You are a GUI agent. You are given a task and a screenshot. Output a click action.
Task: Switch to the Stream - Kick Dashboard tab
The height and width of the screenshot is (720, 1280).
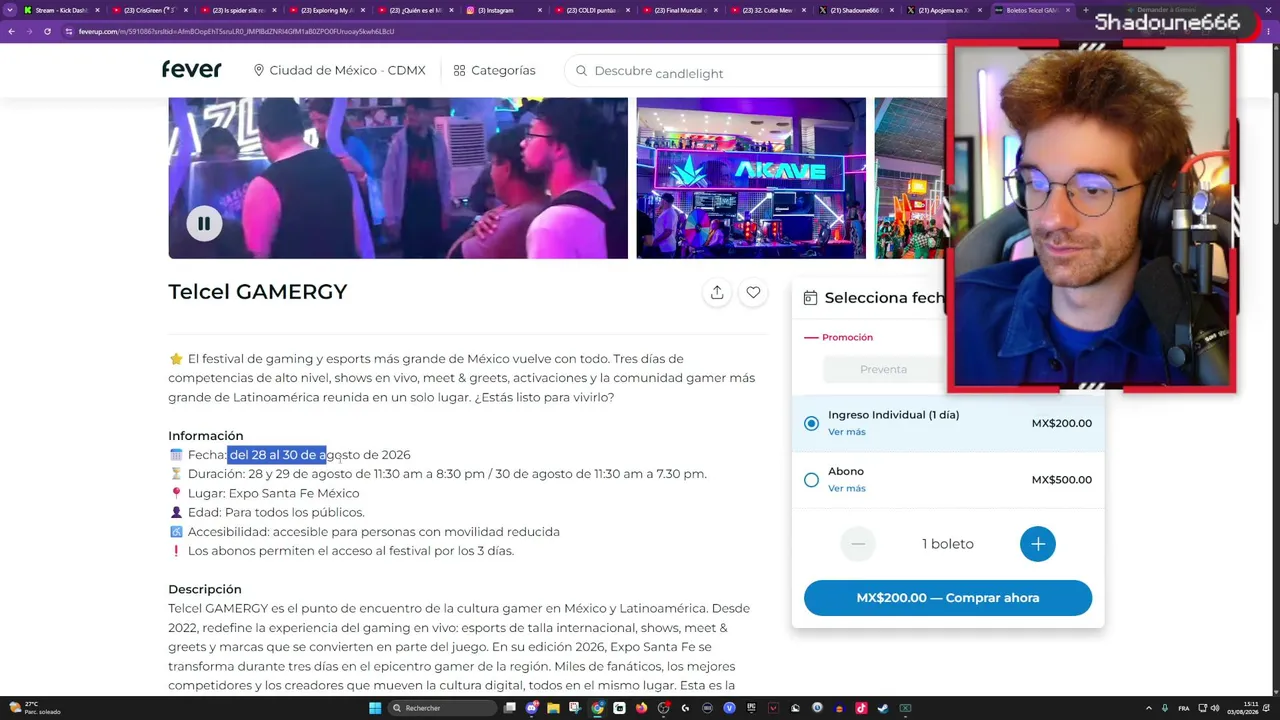[62, 10]
